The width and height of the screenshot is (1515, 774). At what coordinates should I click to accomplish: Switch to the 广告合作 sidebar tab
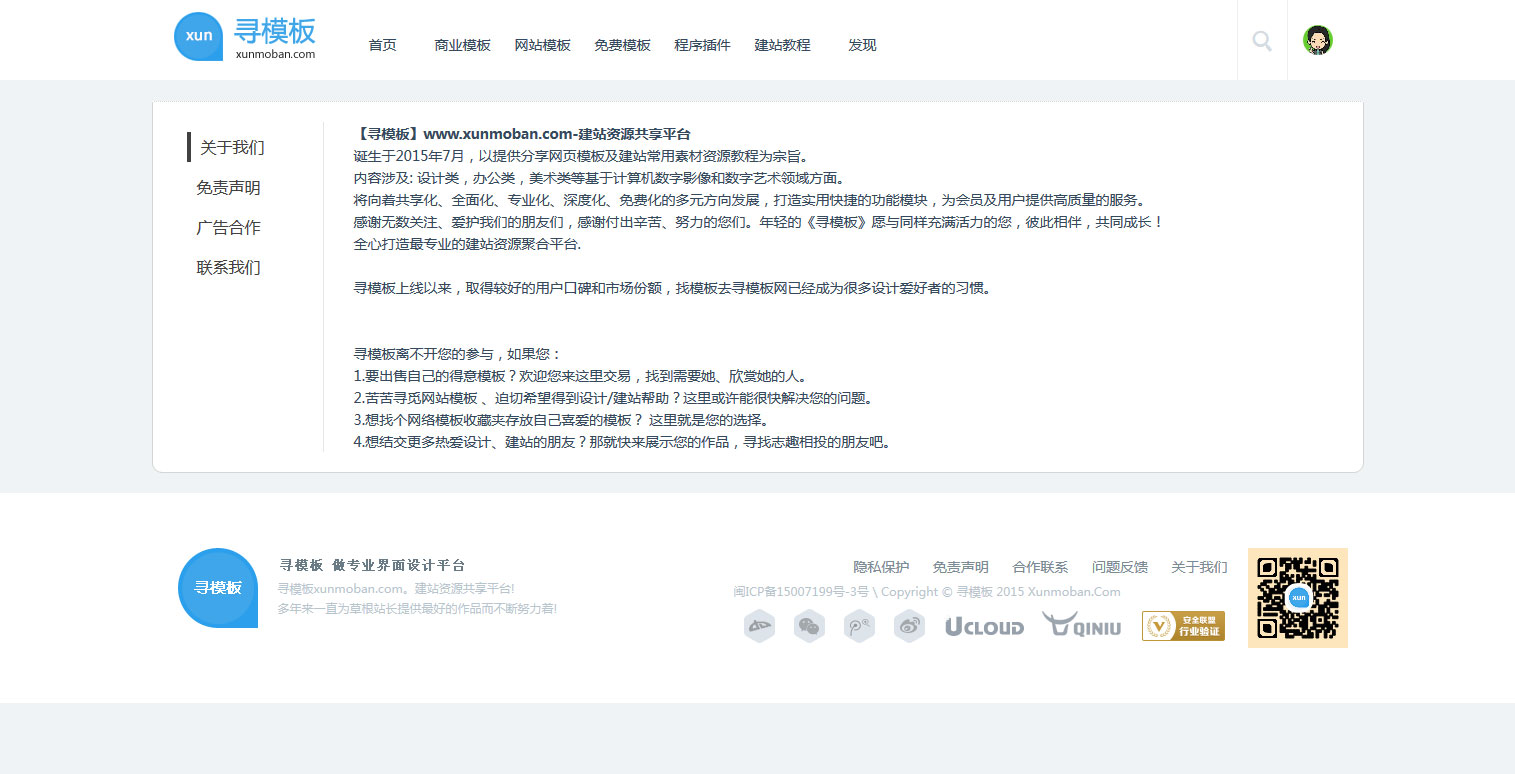tap(228, 228)
